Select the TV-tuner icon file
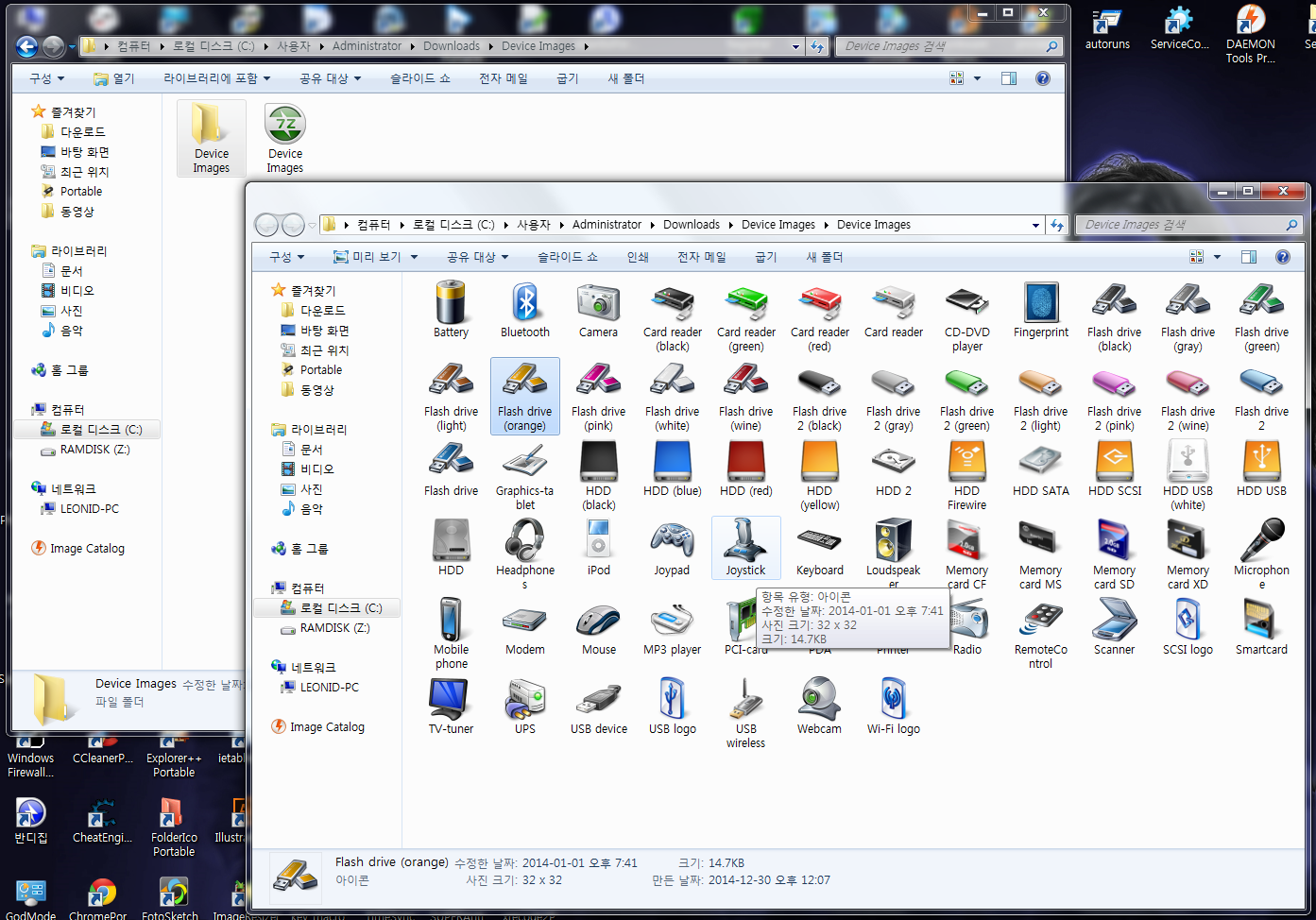1316x920 pixels. tap(451, 707)
